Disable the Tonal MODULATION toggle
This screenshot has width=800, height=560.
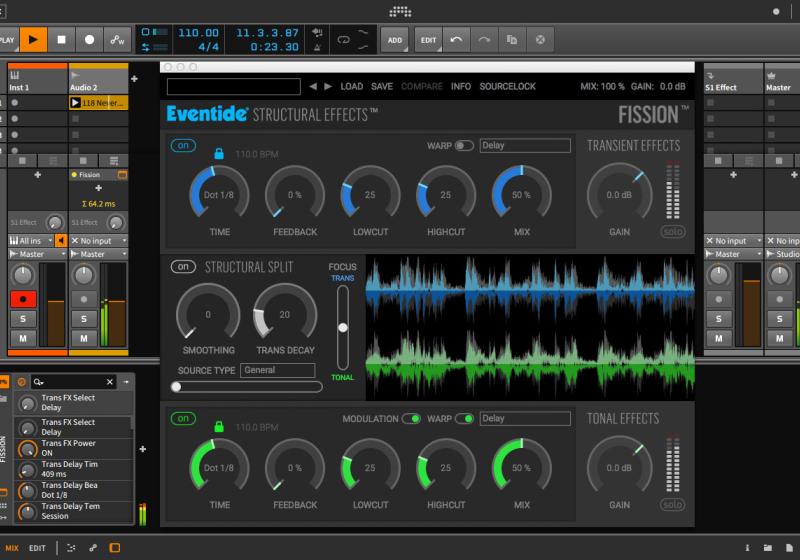tap(411, 419)
